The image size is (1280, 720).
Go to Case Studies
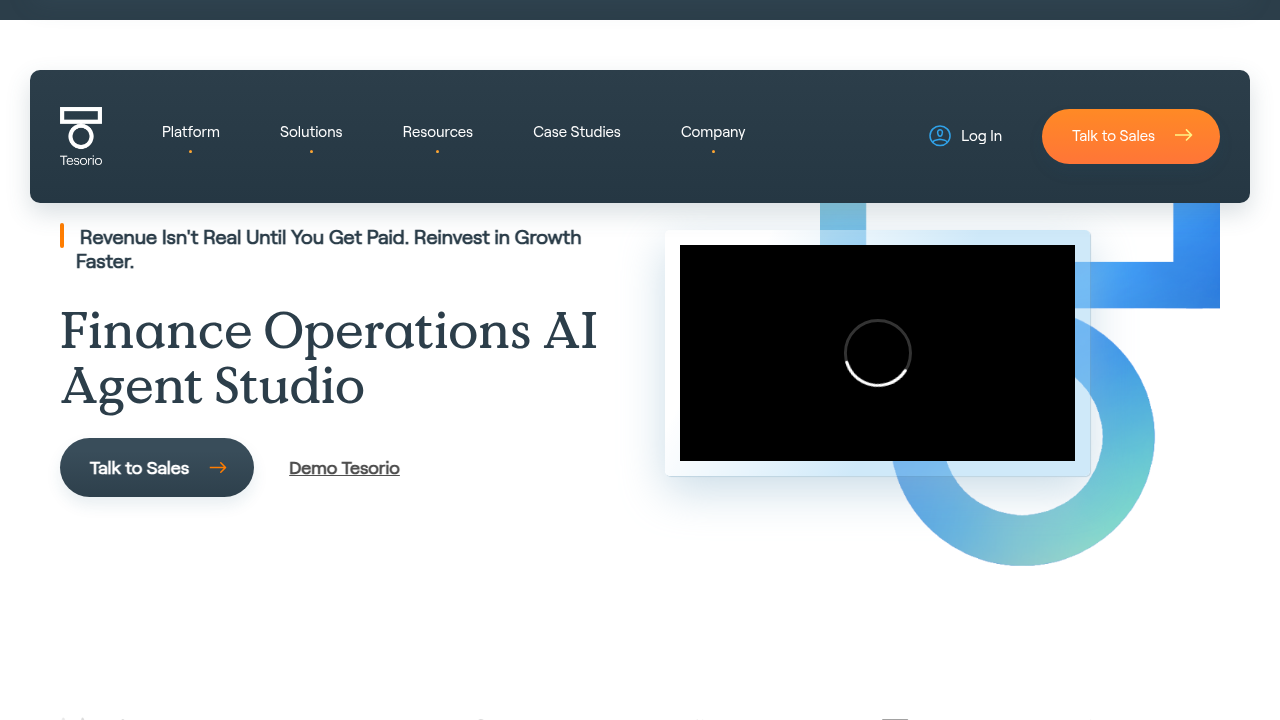(577, 132)
